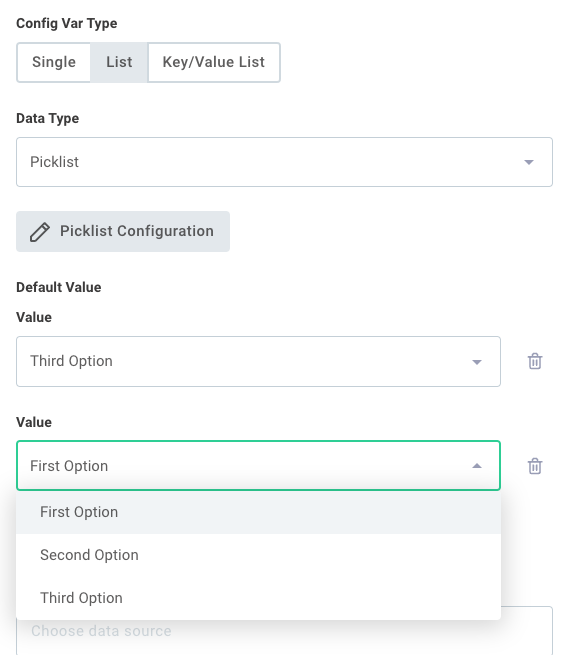Open Picklist Configuration

123,231
